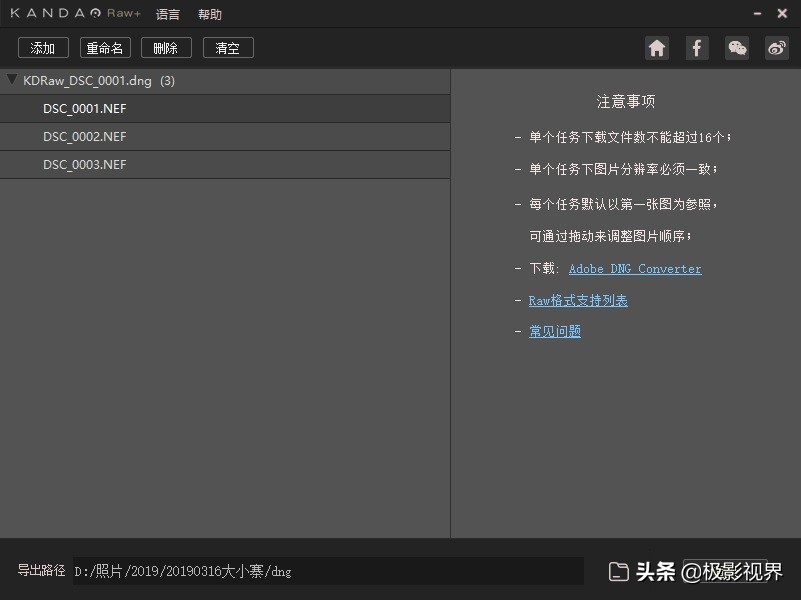Open the 帮助 help menu
Viewport: 801px width, 600px height.
pos(209,13)
